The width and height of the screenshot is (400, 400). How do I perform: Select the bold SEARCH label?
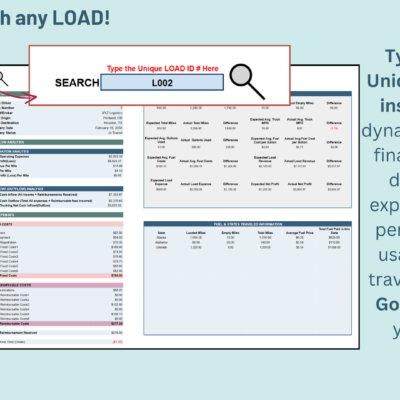click(x=77, y=83)
